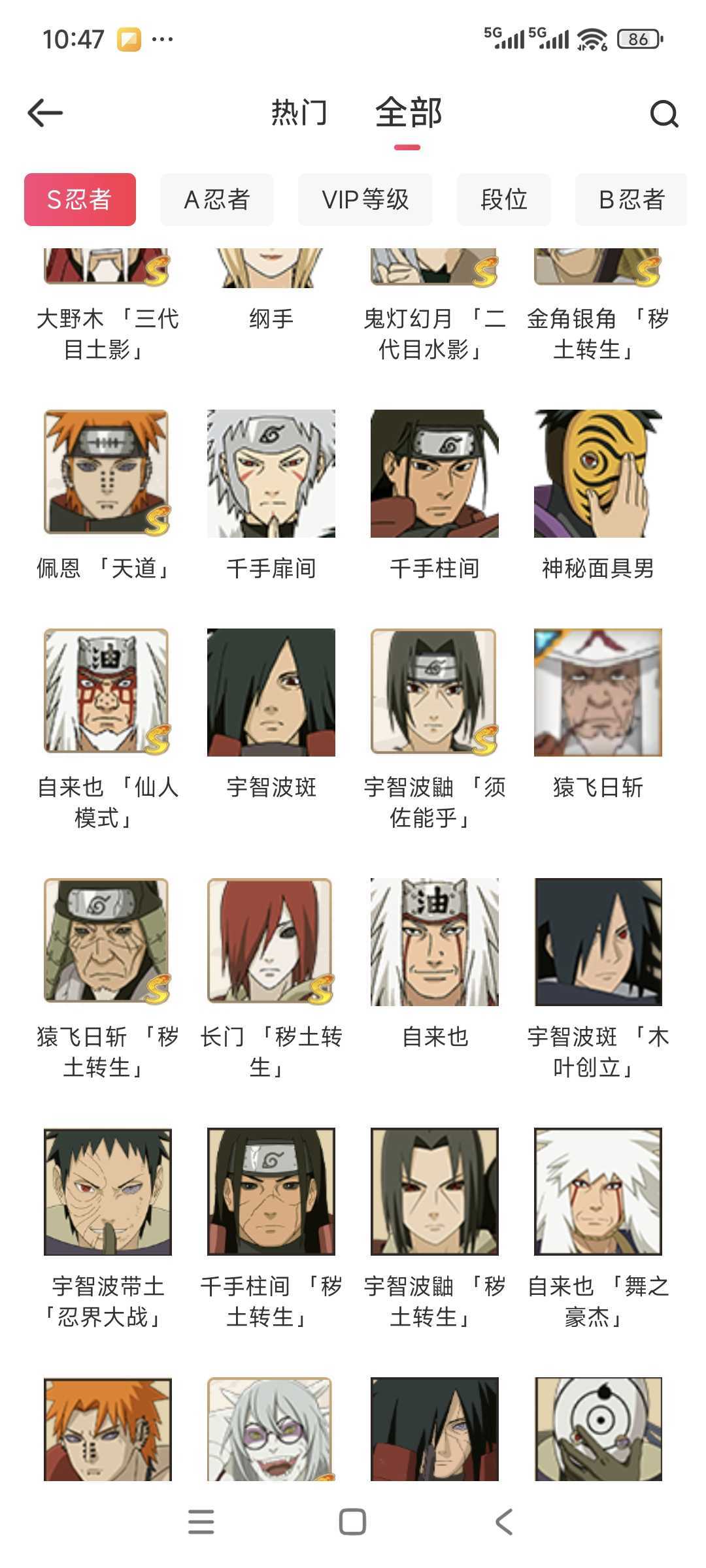The image size is (706, 1568).
Task: Tap the back arrow icon
Action: 45,113
